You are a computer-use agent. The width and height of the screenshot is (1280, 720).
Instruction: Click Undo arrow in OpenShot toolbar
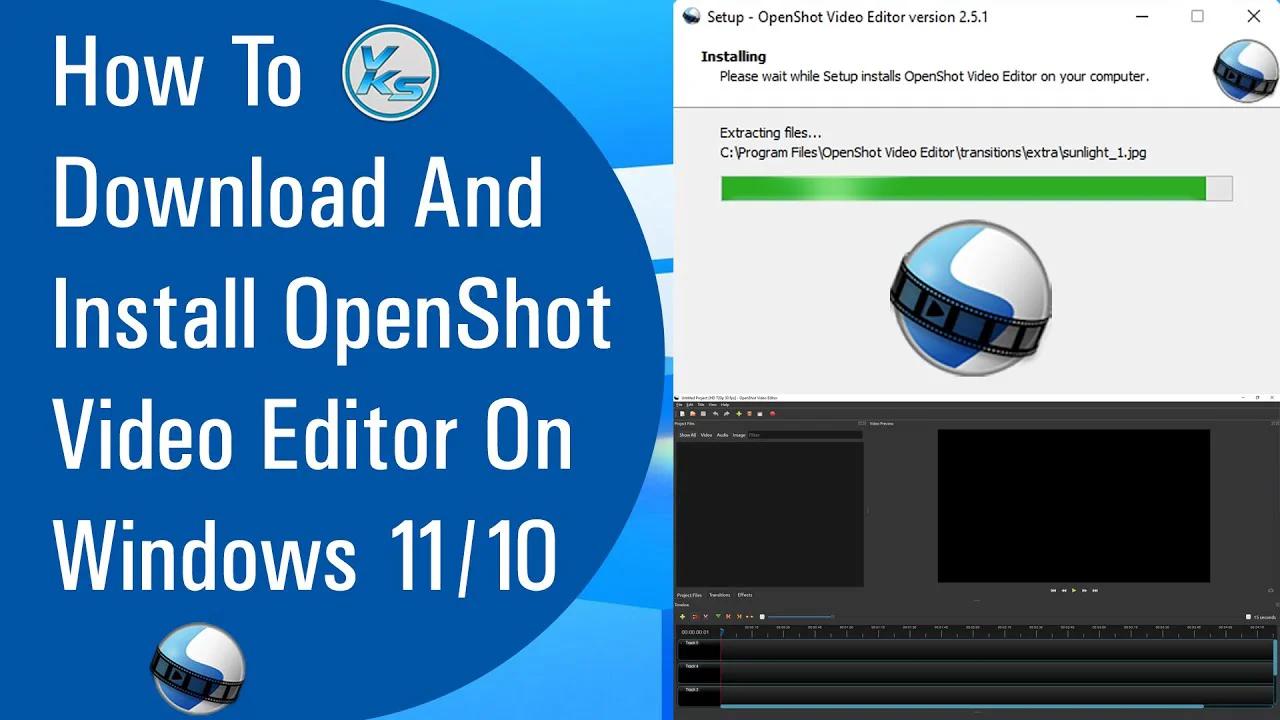(715, 414)
